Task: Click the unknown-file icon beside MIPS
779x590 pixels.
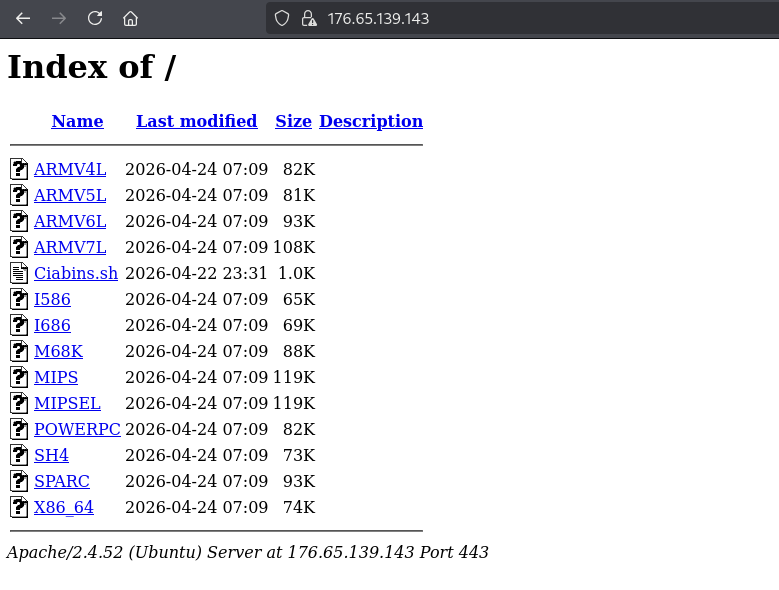Action: [19, 376]
